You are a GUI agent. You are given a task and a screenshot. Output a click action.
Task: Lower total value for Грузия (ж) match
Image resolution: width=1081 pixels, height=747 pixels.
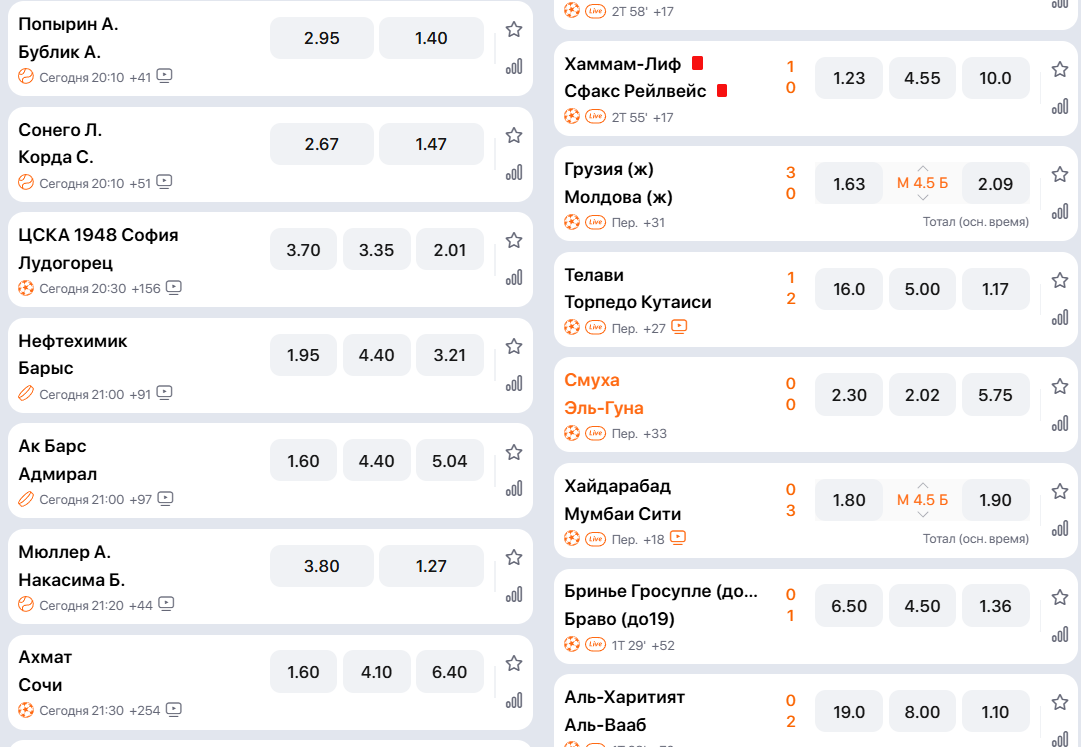click(x=923, y=198)
